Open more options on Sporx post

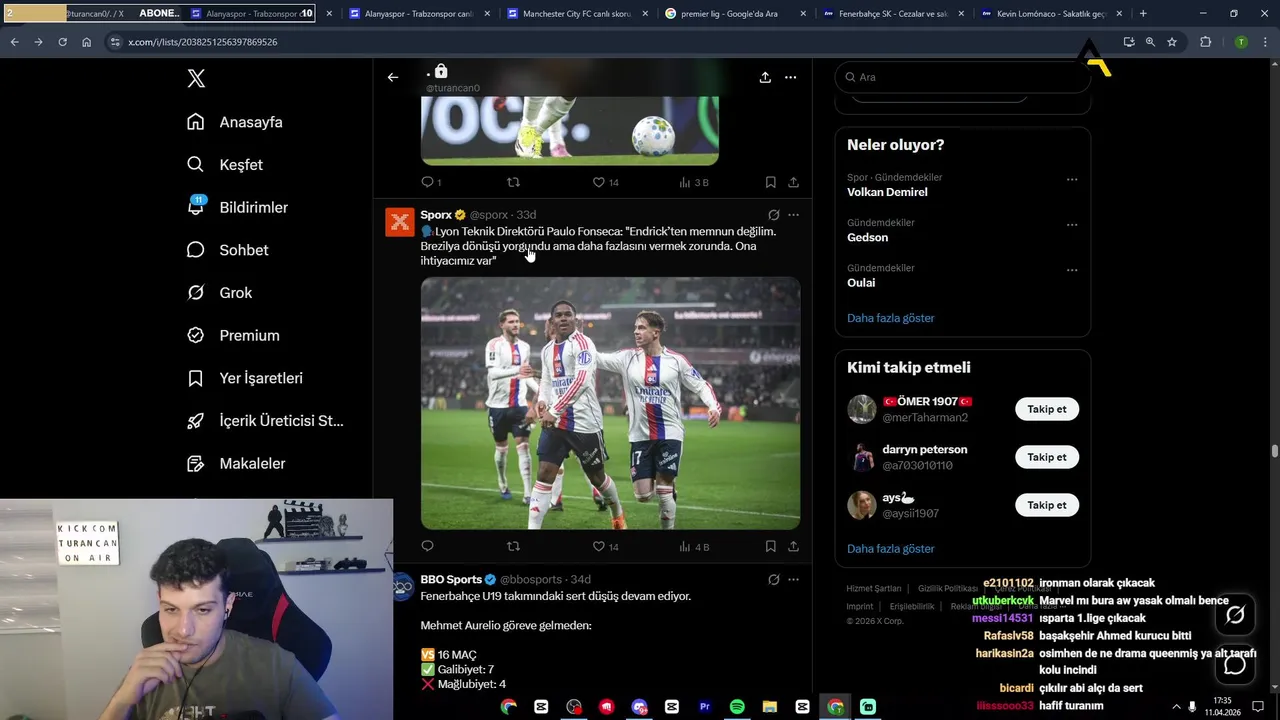[793, 215]
